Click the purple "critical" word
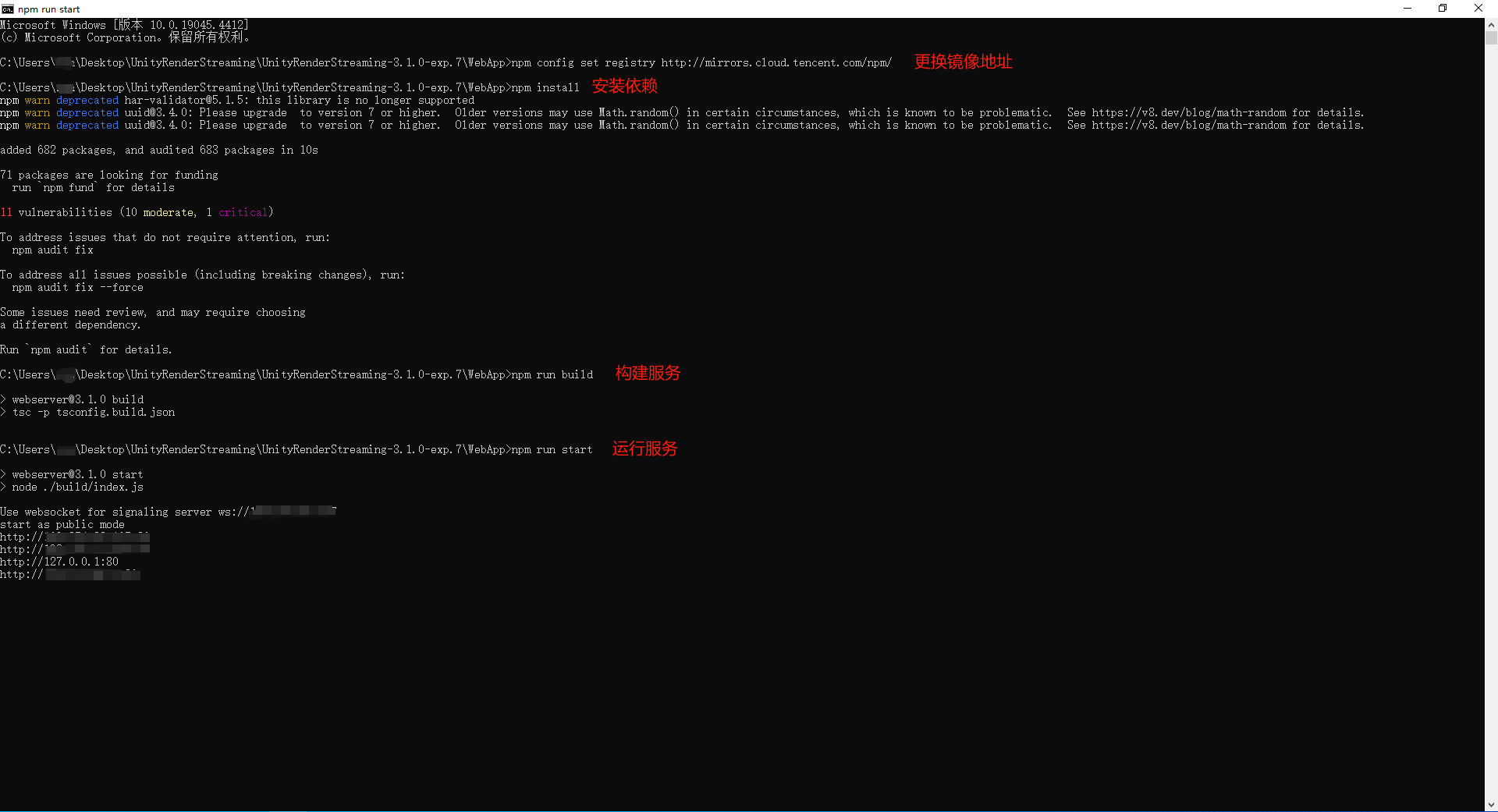Image resolution: width=1498 pixels, height=812 pixels. tap(243, 212)
